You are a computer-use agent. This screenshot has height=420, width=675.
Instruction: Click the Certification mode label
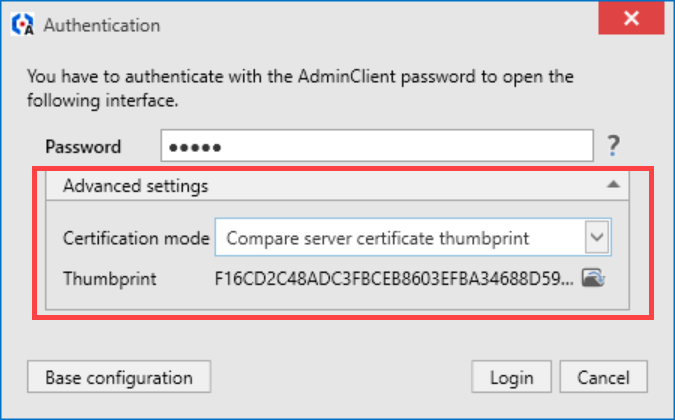(136, 238)
